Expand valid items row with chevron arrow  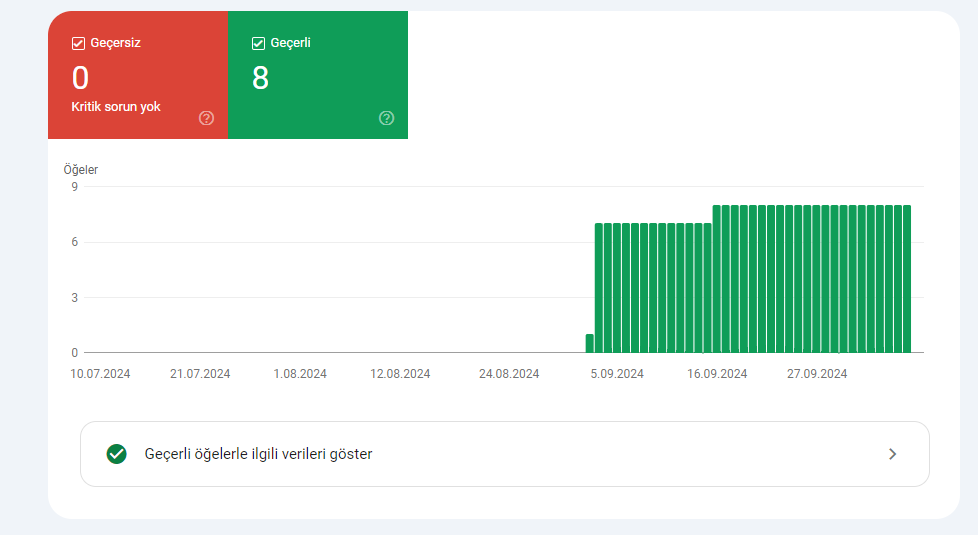(x=893, y=454)
